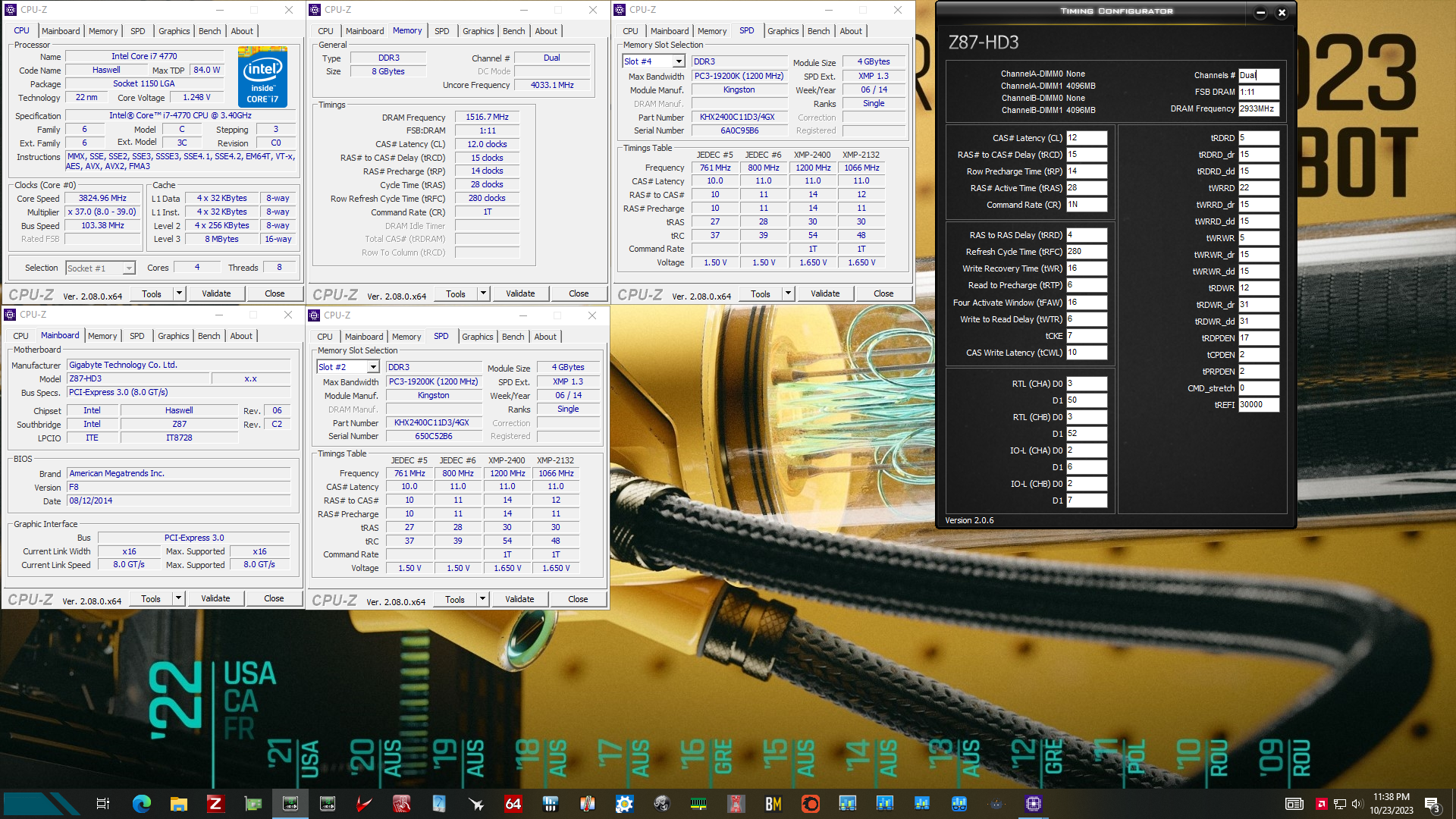Click the BM BenchMate taskbar icon
The width and height of the screenshot is (1456, 819).
[x=773, y=804]
